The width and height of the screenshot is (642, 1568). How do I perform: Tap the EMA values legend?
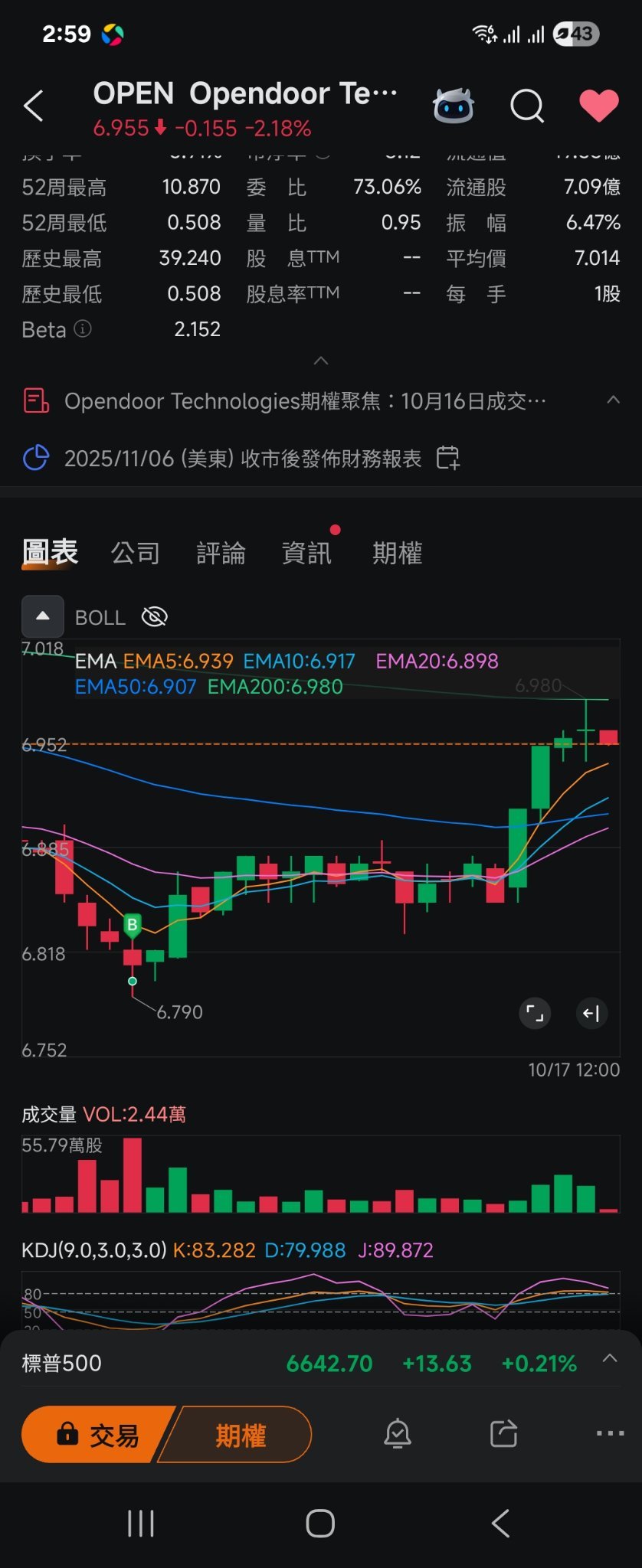pos(287,673)
